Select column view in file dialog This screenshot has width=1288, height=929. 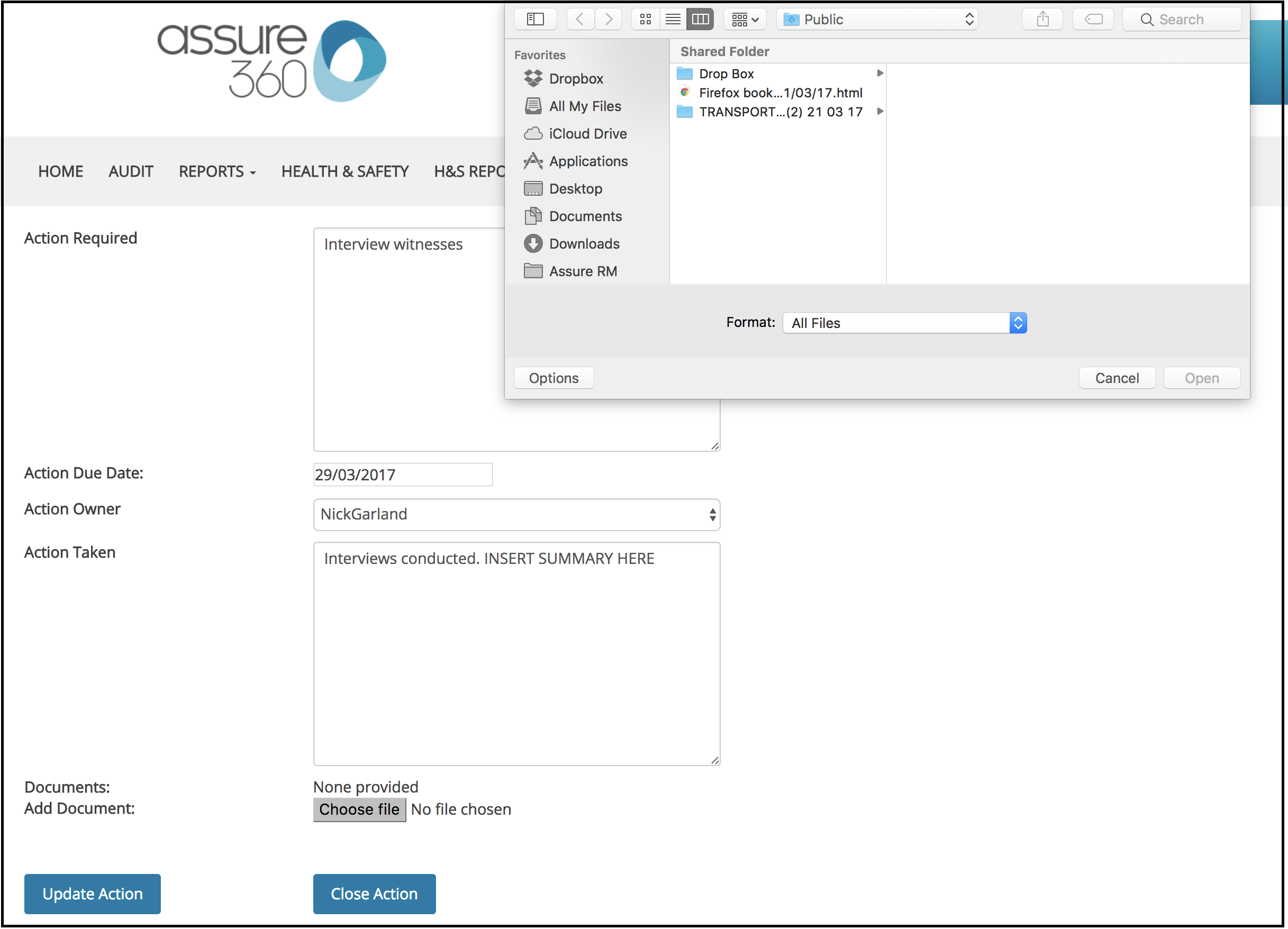pyautogui.click(x=700, y=19)
